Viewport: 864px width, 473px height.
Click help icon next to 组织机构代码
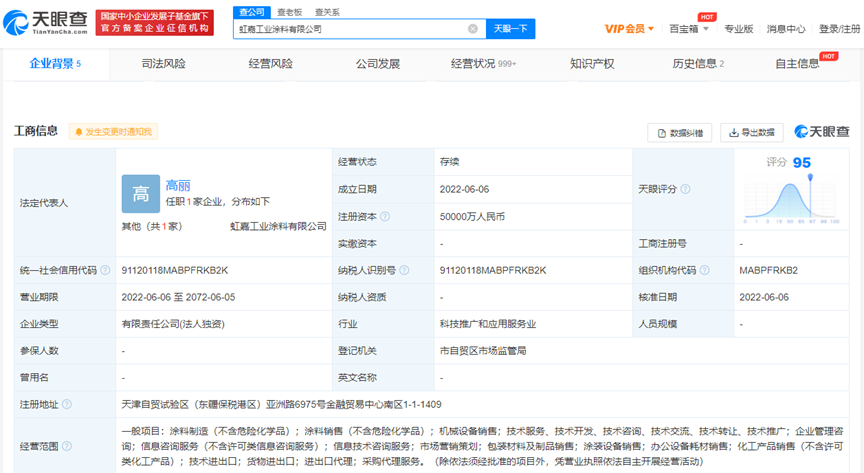704,270
